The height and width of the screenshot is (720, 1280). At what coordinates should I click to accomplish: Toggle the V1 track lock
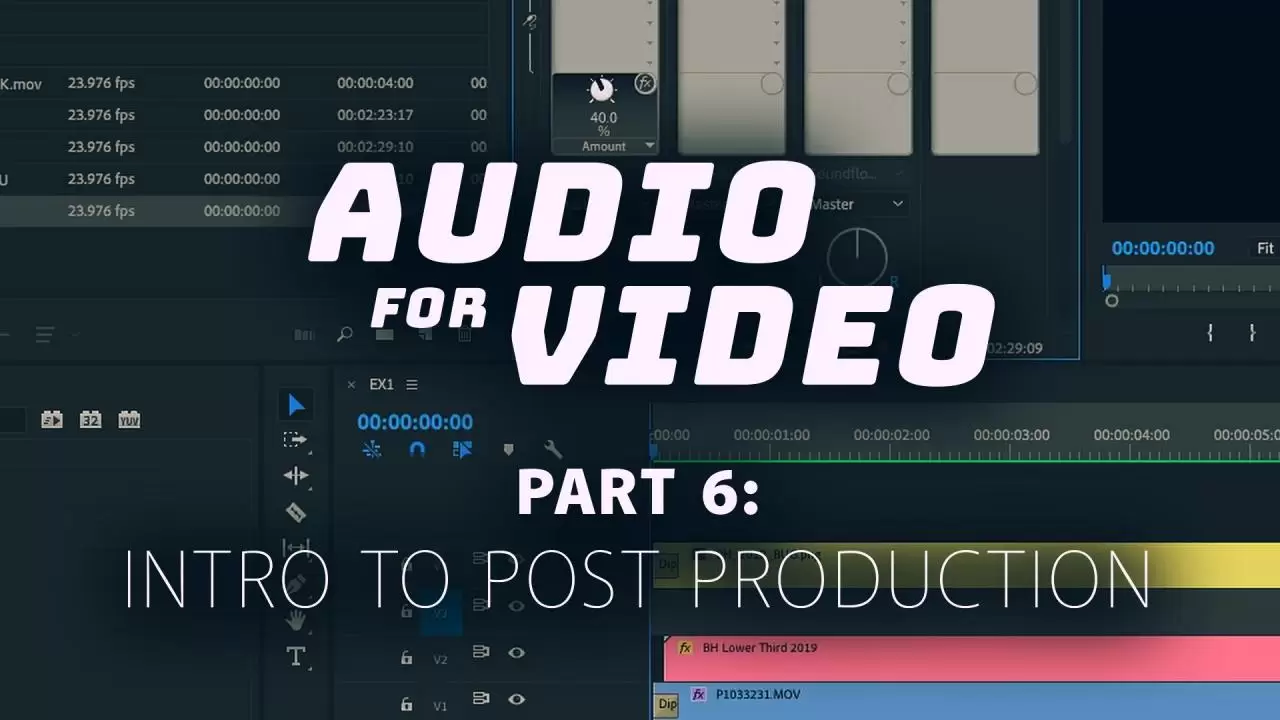406,703
